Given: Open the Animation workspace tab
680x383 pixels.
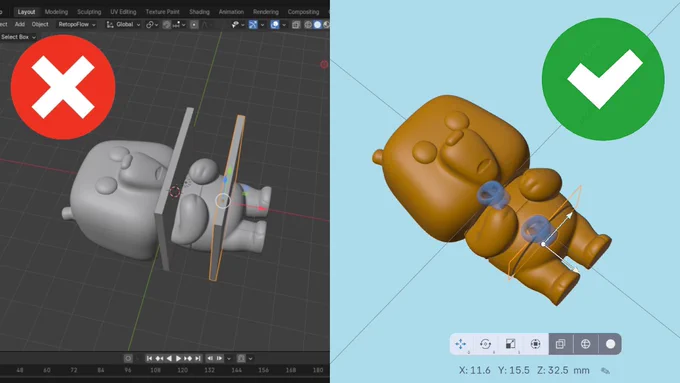Looking at the screenshot, I should [x=231, y=12].
